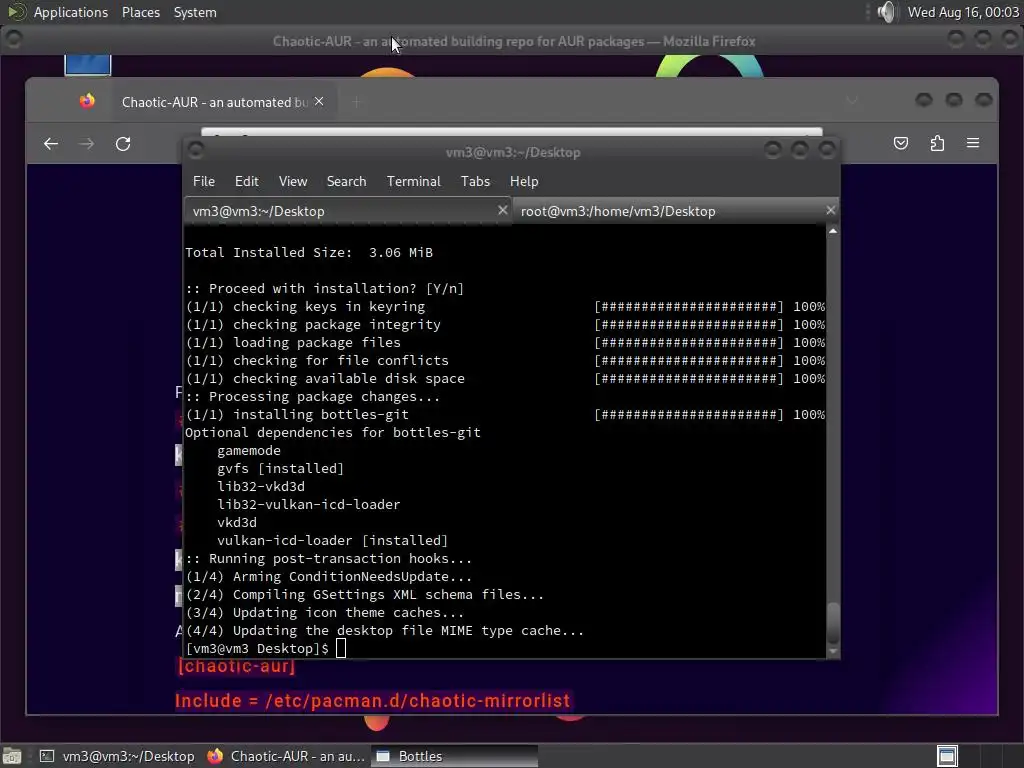Open the terminal Help menu

tap(524, 182)
